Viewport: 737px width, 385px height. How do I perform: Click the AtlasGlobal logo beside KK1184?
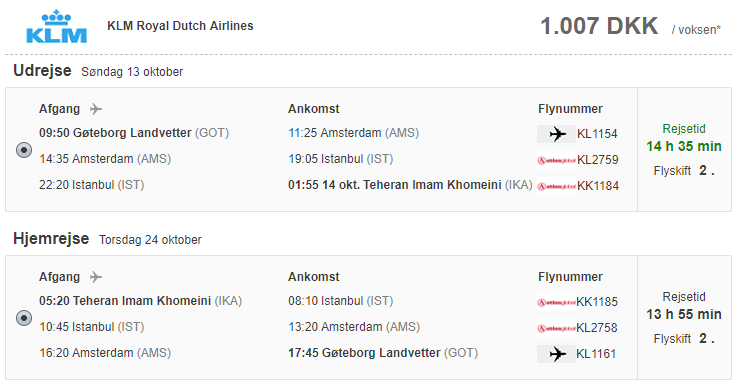click(557, 186)
